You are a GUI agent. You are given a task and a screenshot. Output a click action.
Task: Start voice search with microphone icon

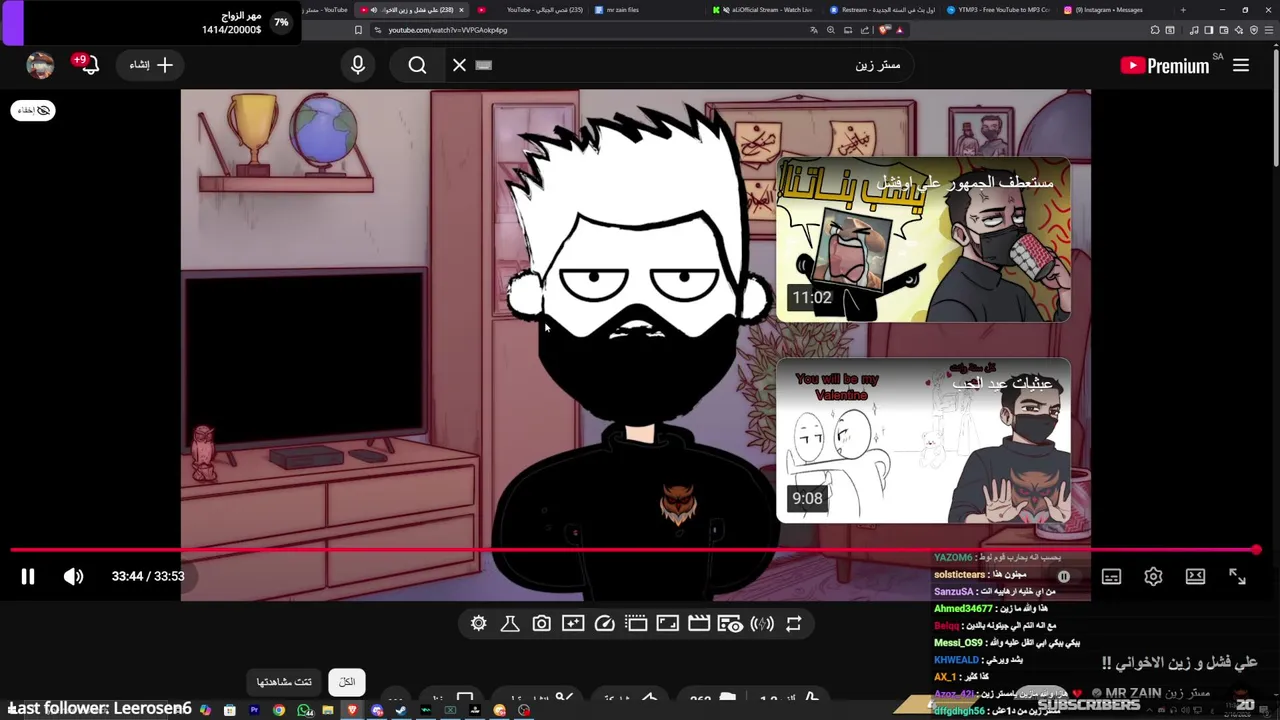click(358, 65)
